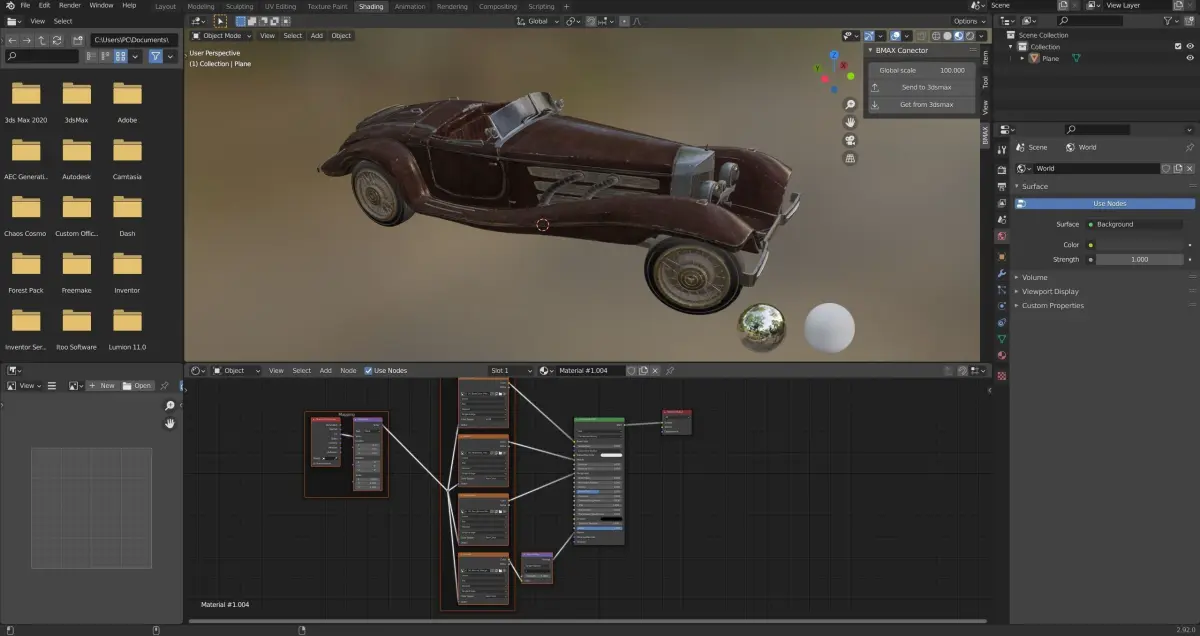This screenshot has width=1200, height=636.
Task: Click Open image button in image editor
Action: click(x=138, y=386)
